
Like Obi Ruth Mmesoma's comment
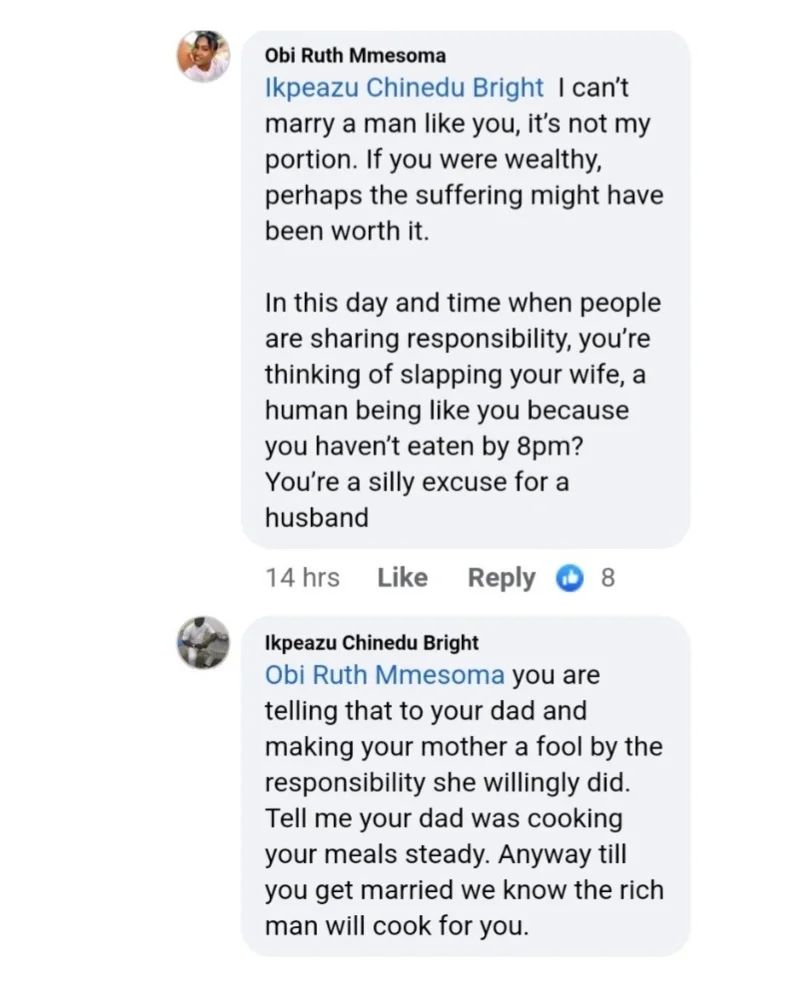pos(402,578)
